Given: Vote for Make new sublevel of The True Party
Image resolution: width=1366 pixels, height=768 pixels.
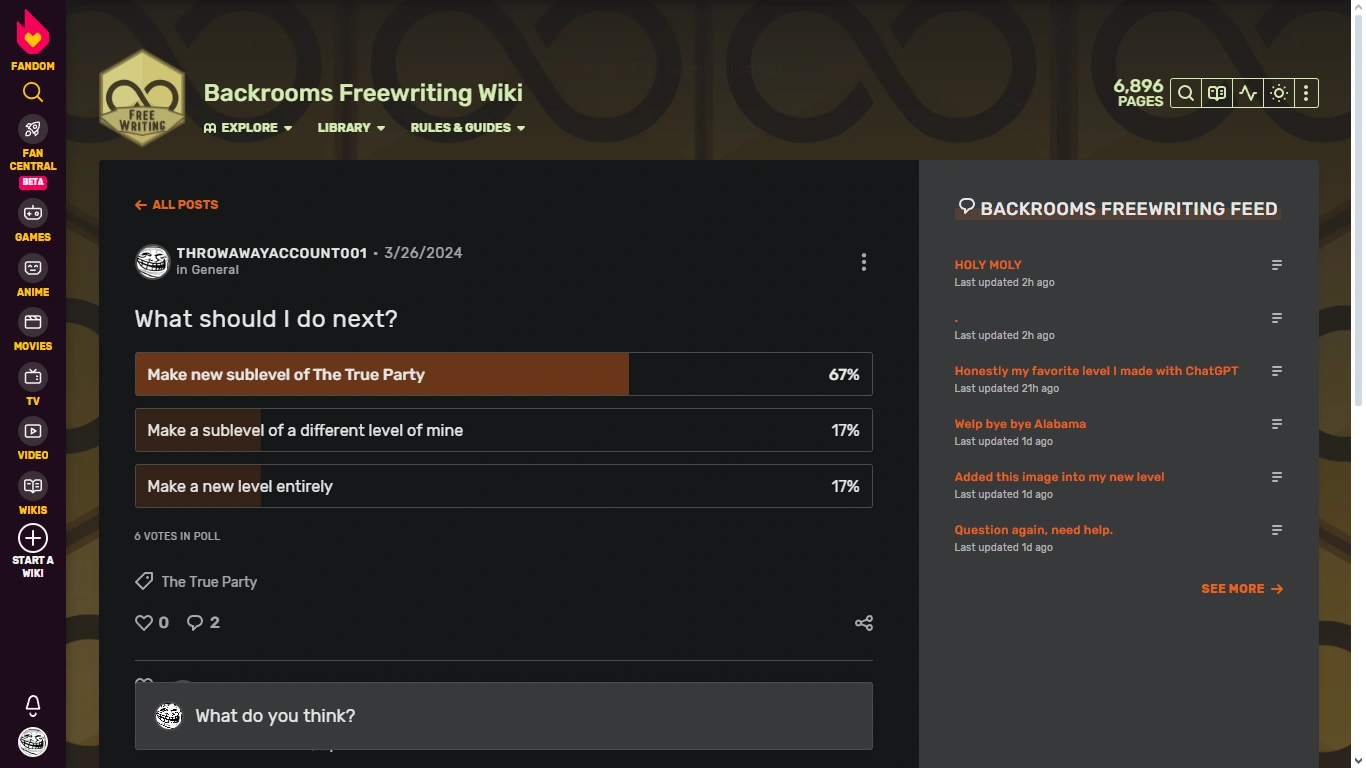Looking at the screenshot, I should click(503, 374).
